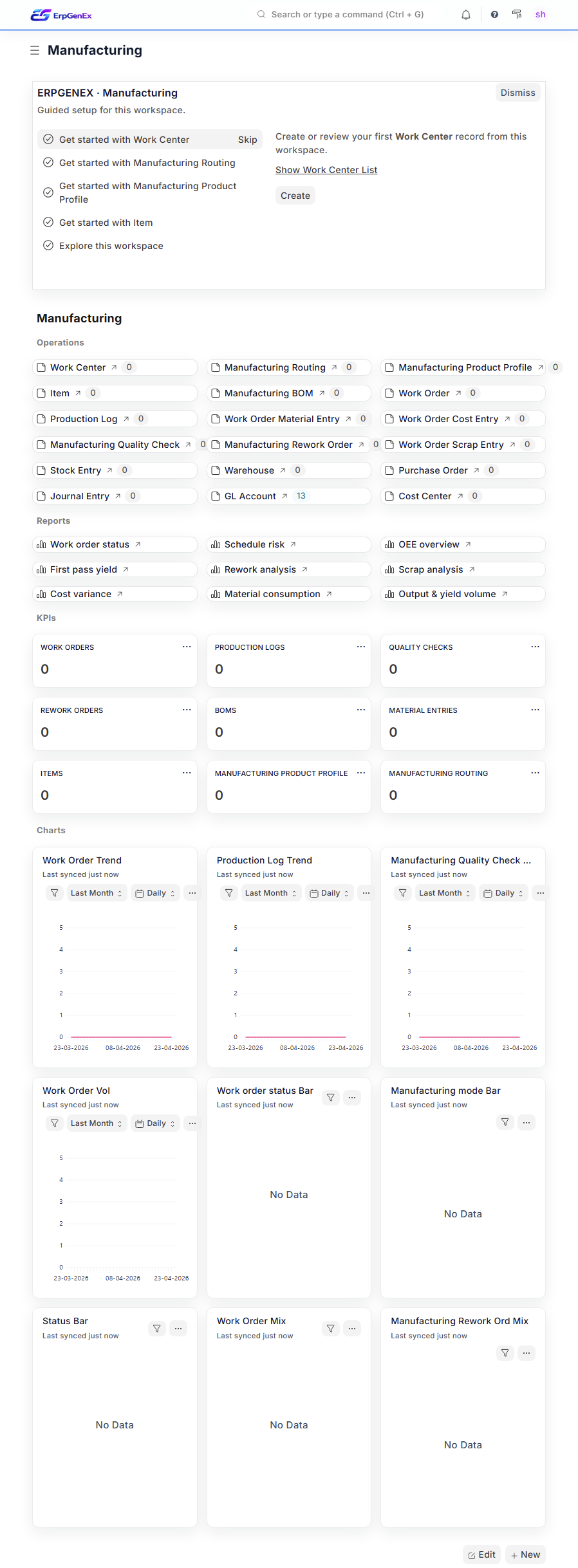The height and width of the screenshot is (1568, 578).
Task: Expand Last Month selector on Work Order Vol
Action: tap(96, 1123)
